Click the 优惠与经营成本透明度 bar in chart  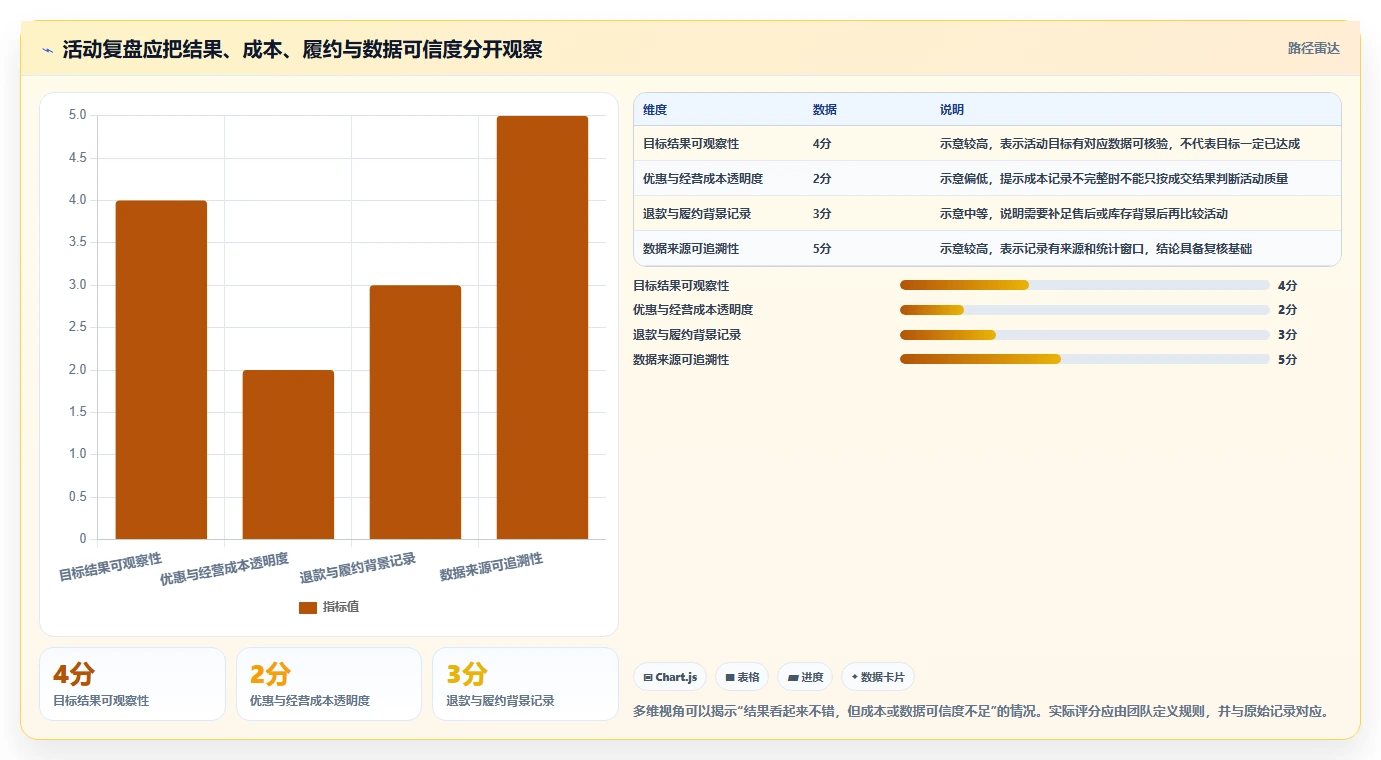click(x=288, y=455)
